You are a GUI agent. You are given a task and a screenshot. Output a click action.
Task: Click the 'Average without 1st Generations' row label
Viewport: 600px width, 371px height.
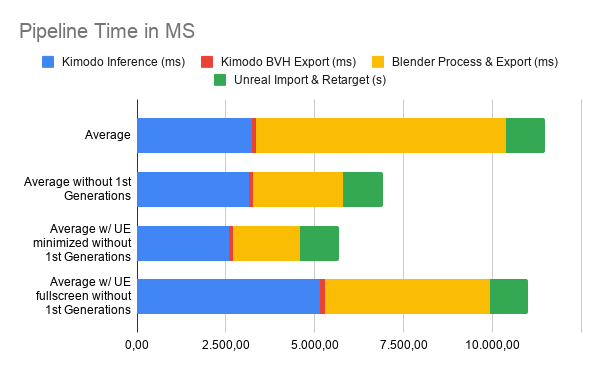click(78, 189)
